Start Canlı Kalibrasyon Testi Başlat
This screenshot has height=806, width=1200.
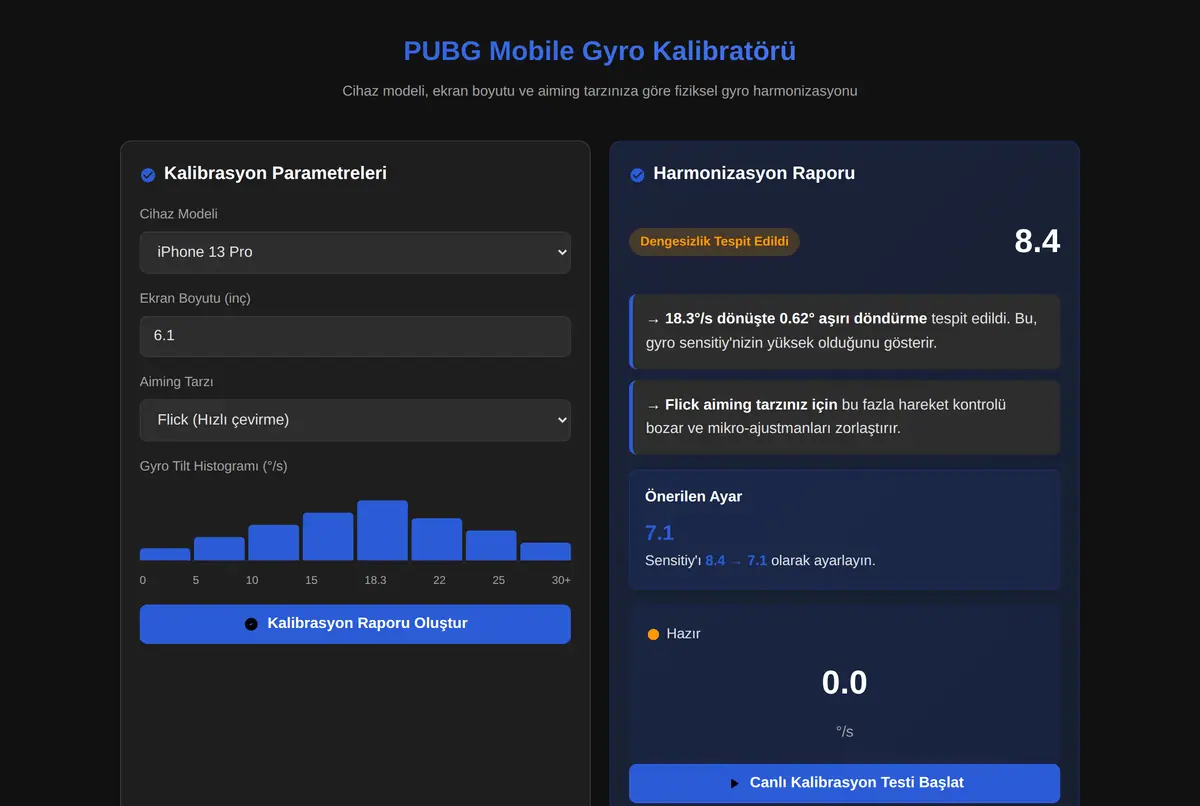point(844,783)
